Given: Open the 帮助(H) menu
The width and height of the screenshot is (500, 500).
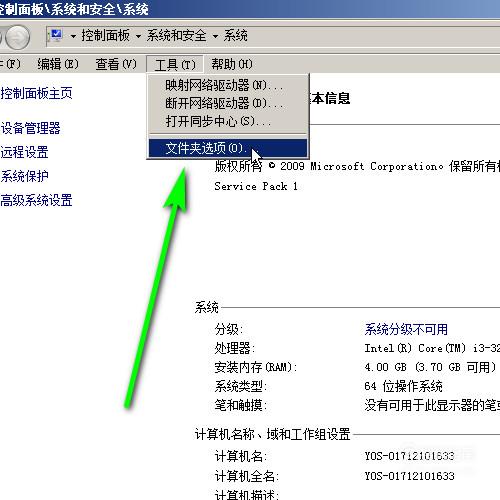Looking at the screenshot, I should tap(232, 64).
